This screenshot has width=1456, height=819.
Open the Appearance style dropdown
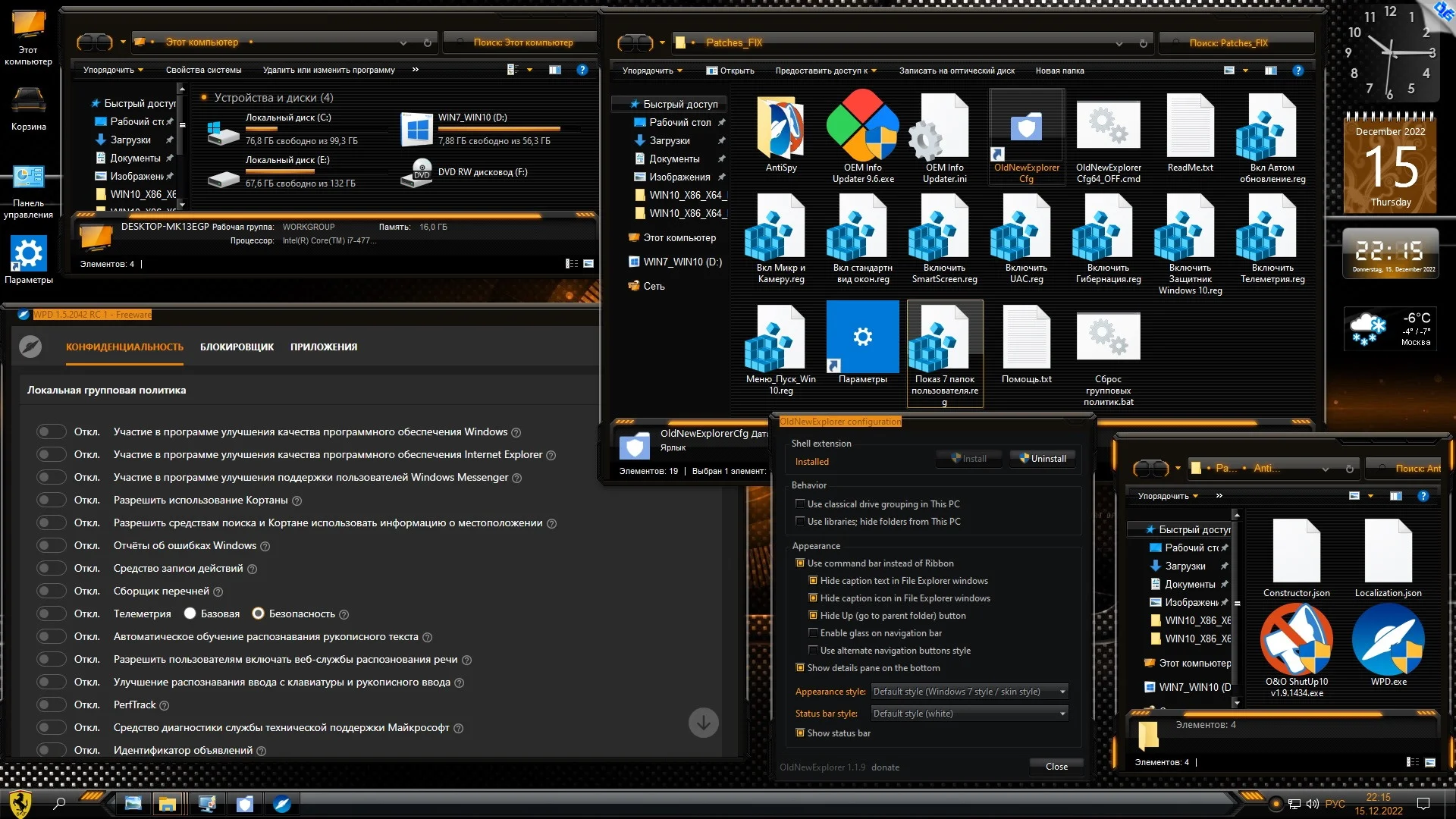(969, 692)
